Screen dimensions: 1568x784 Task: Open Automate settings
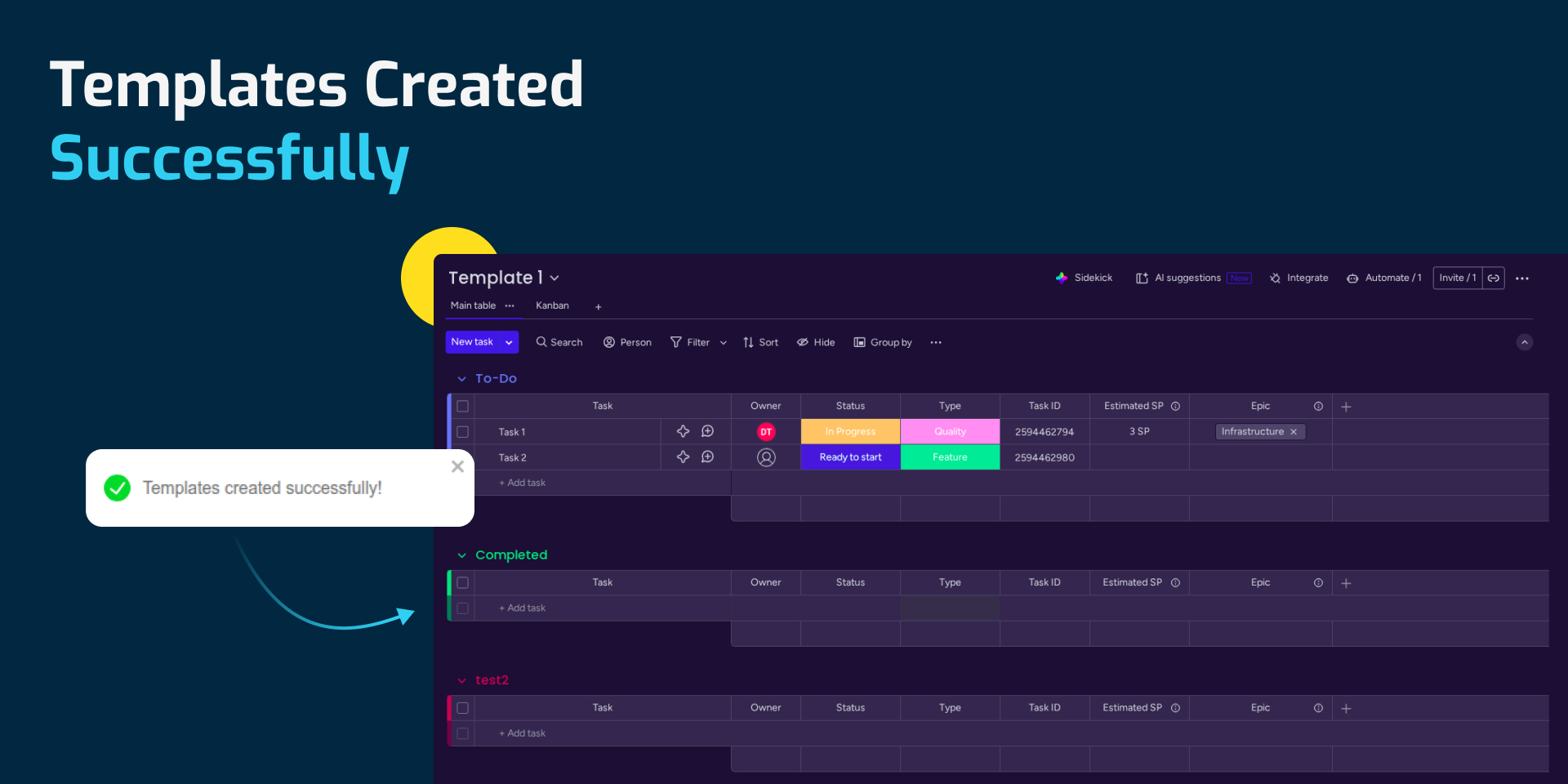coord(1384,278)
